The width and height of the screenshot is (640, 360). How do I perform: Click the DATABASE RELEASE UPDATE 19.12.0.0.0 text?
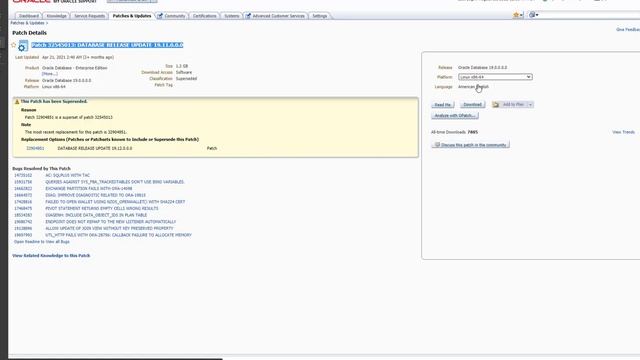coord(95,148)
